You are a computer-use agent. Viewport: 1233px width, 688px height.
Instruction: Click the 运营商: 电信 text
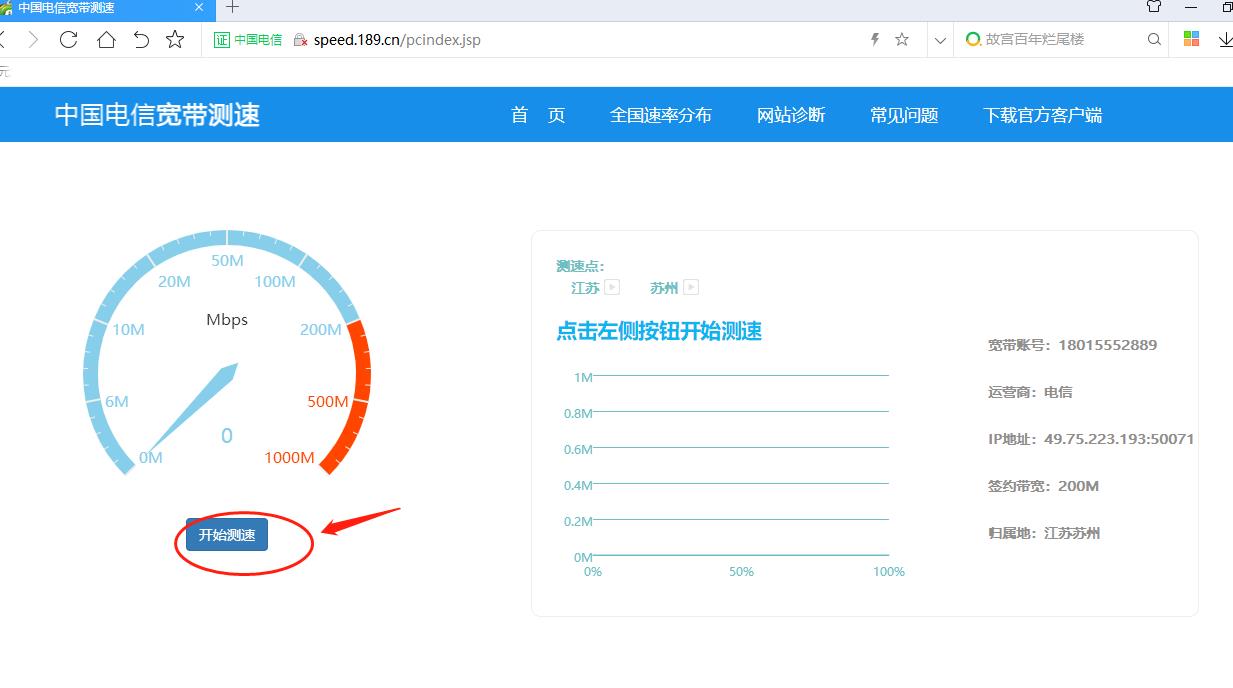(1030, 392)
